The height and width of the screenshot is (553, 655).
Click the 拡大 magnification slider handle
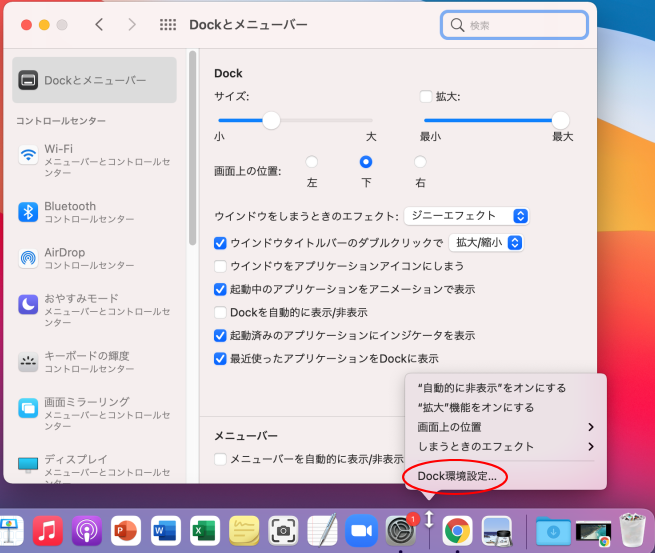(561, 121)
